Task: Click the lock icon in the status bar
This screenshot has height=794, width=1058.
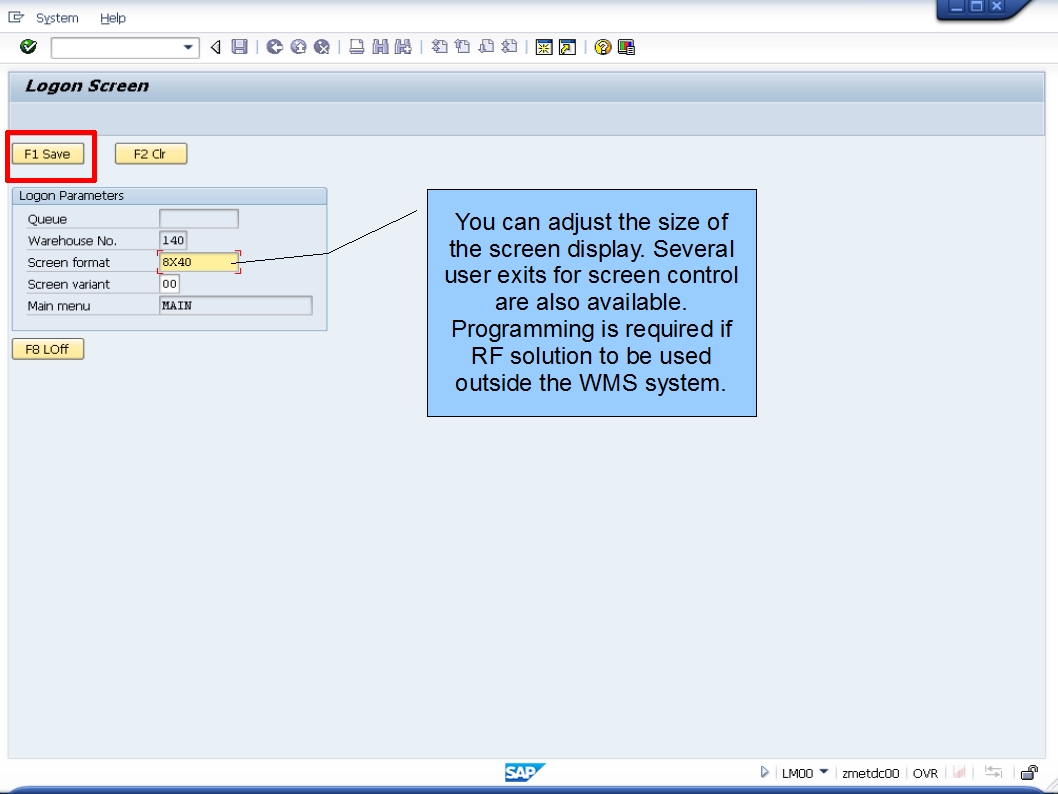Action: (1032, 772)
